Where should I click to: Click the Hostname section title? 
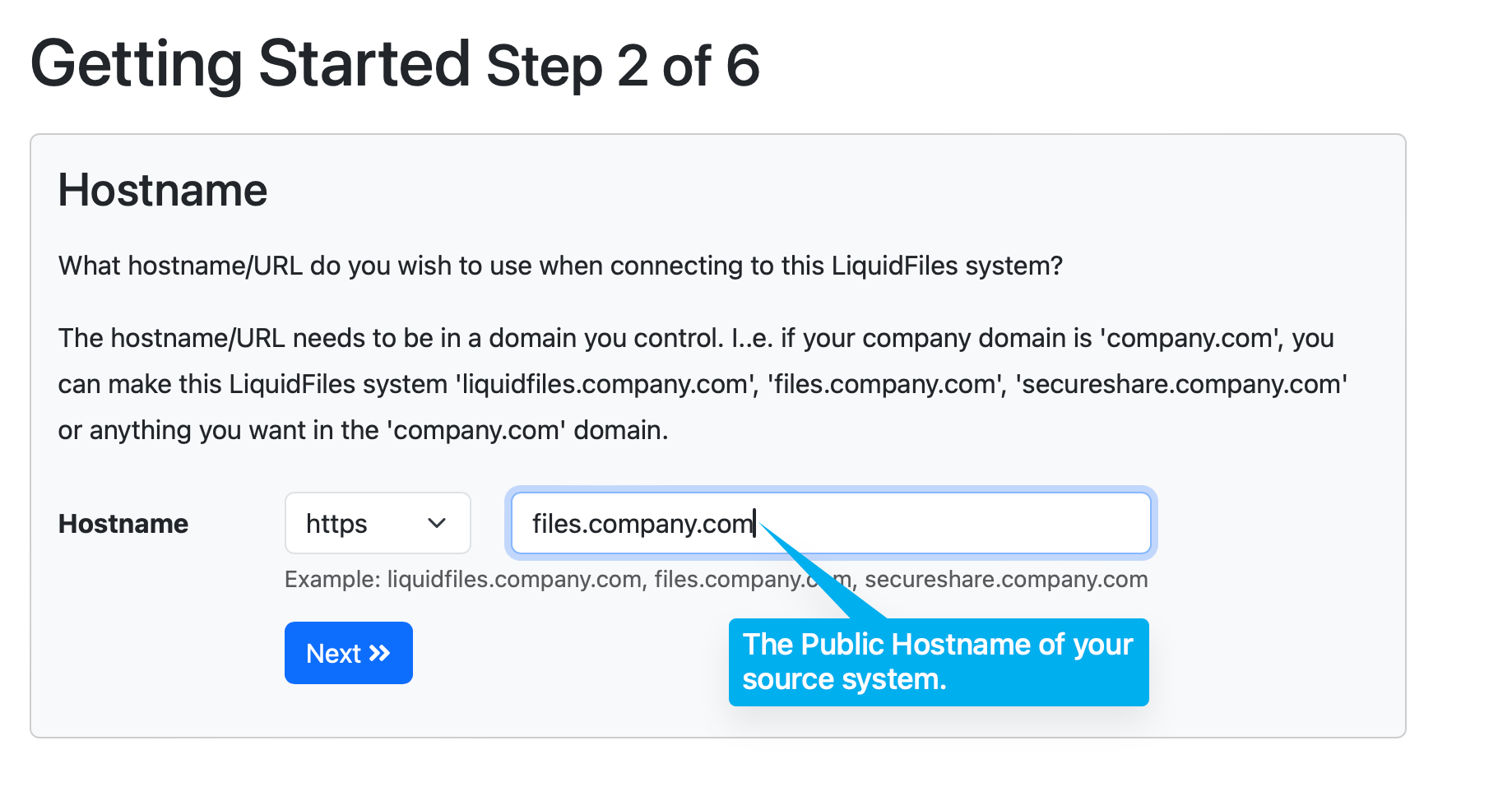point(162,190)
